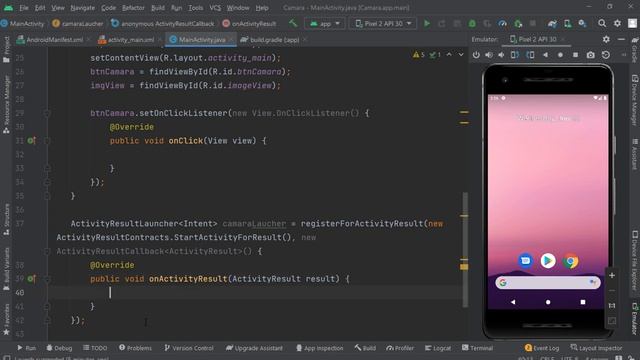Click warnings count indicator in editor

pos(419,55)
